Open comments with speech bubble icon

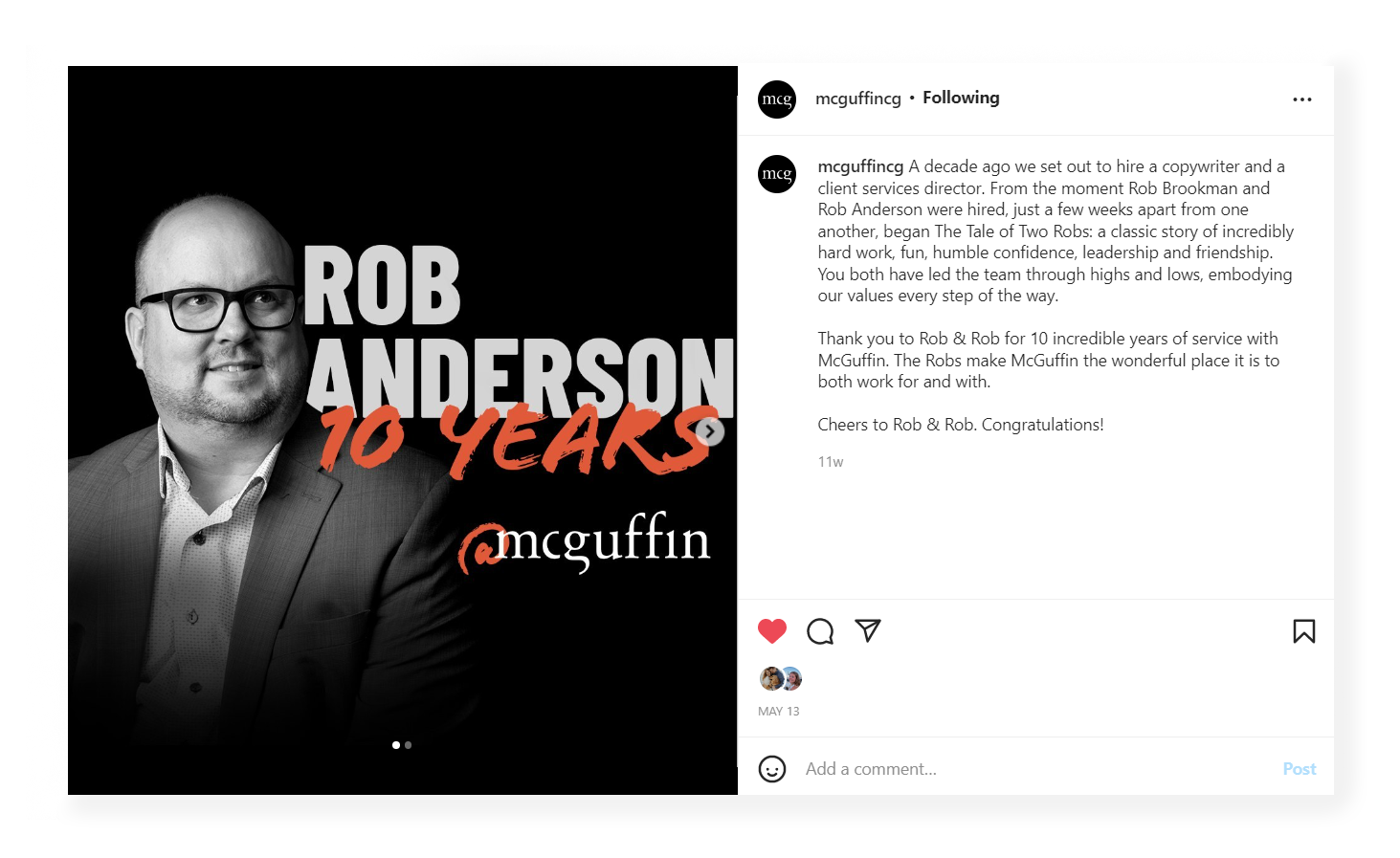[820, 631]
